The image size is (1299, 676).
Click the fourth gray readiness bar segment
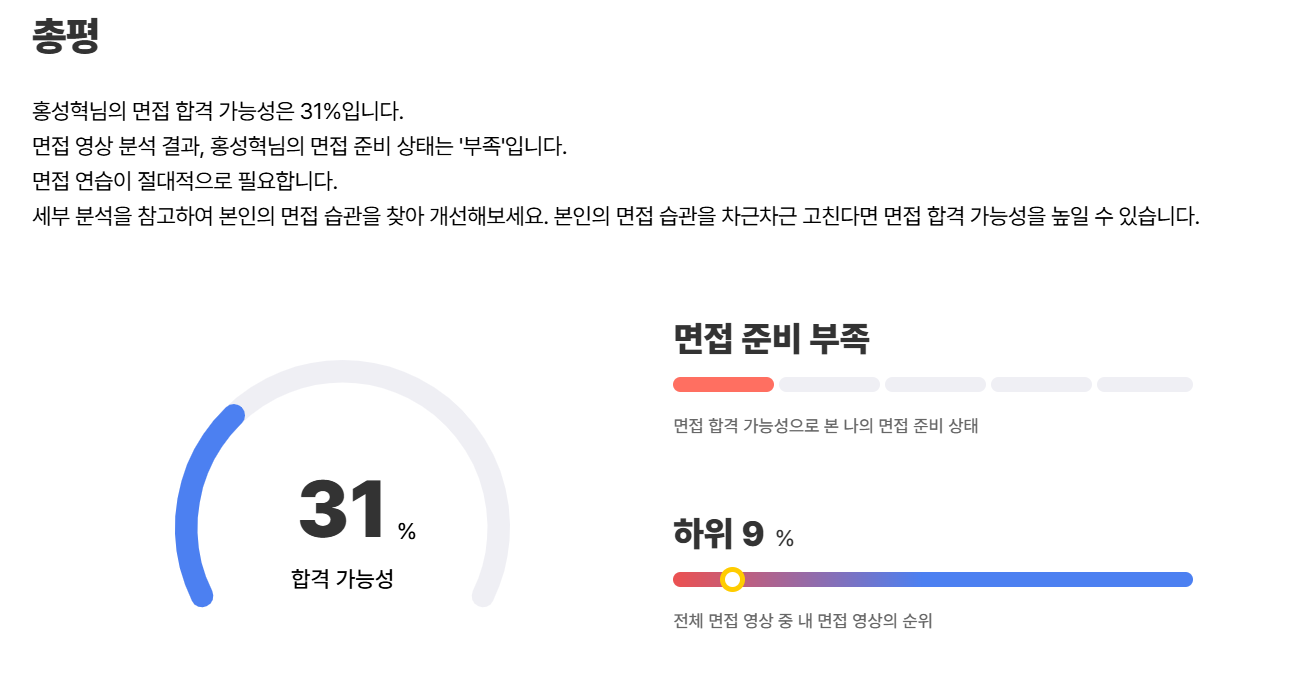point(1041,385)
